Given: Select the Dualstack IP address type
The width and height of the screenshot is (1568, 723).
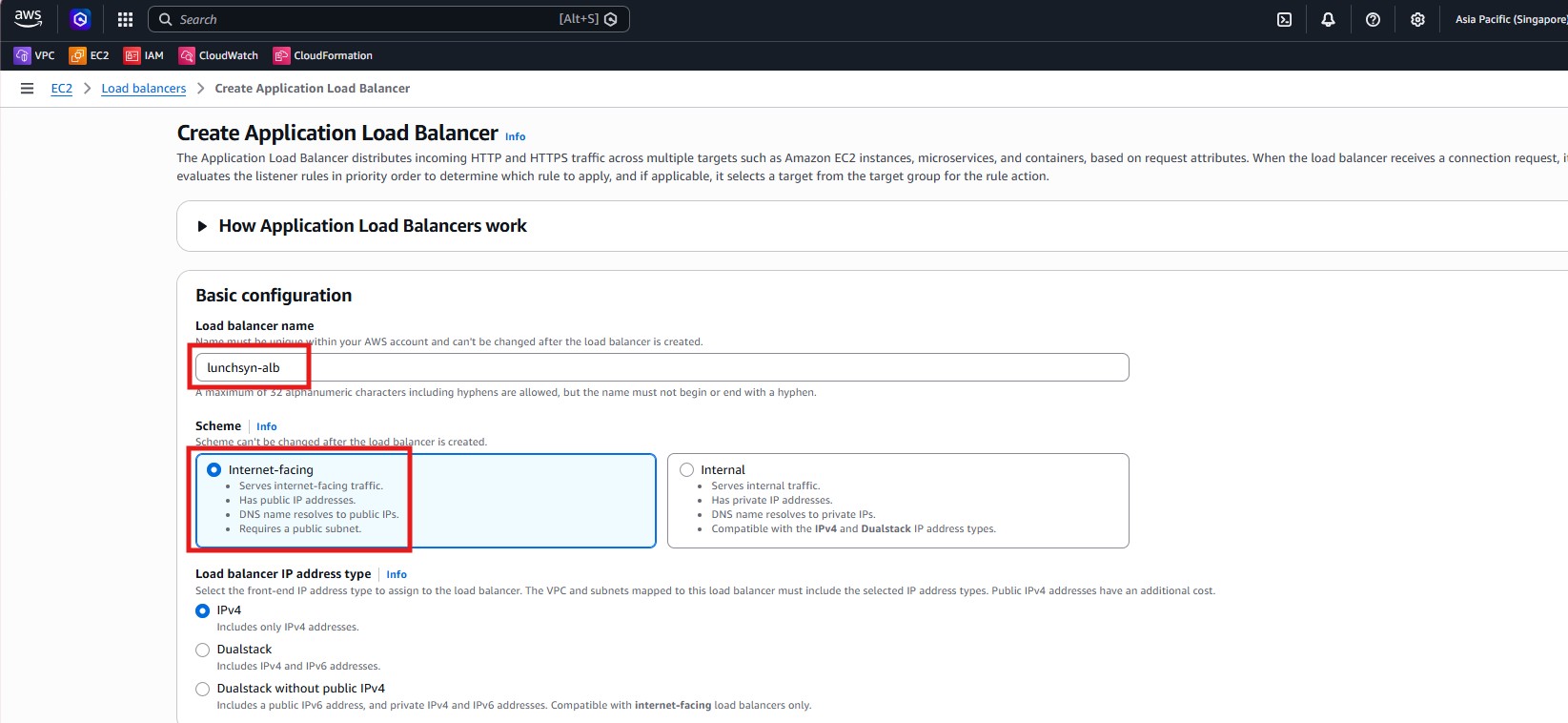Looking at the screenshot, I should (202, 650).
